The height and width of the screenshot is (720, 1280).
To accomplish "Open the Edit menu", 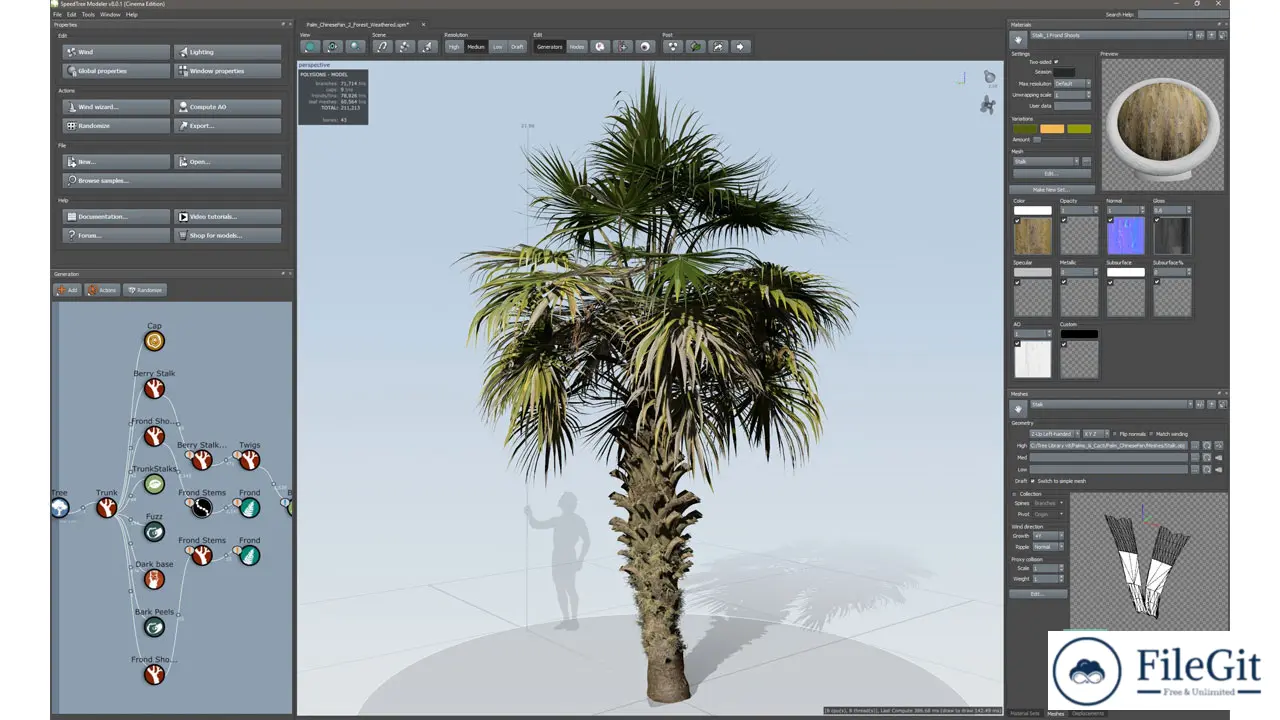I will 71,15.
